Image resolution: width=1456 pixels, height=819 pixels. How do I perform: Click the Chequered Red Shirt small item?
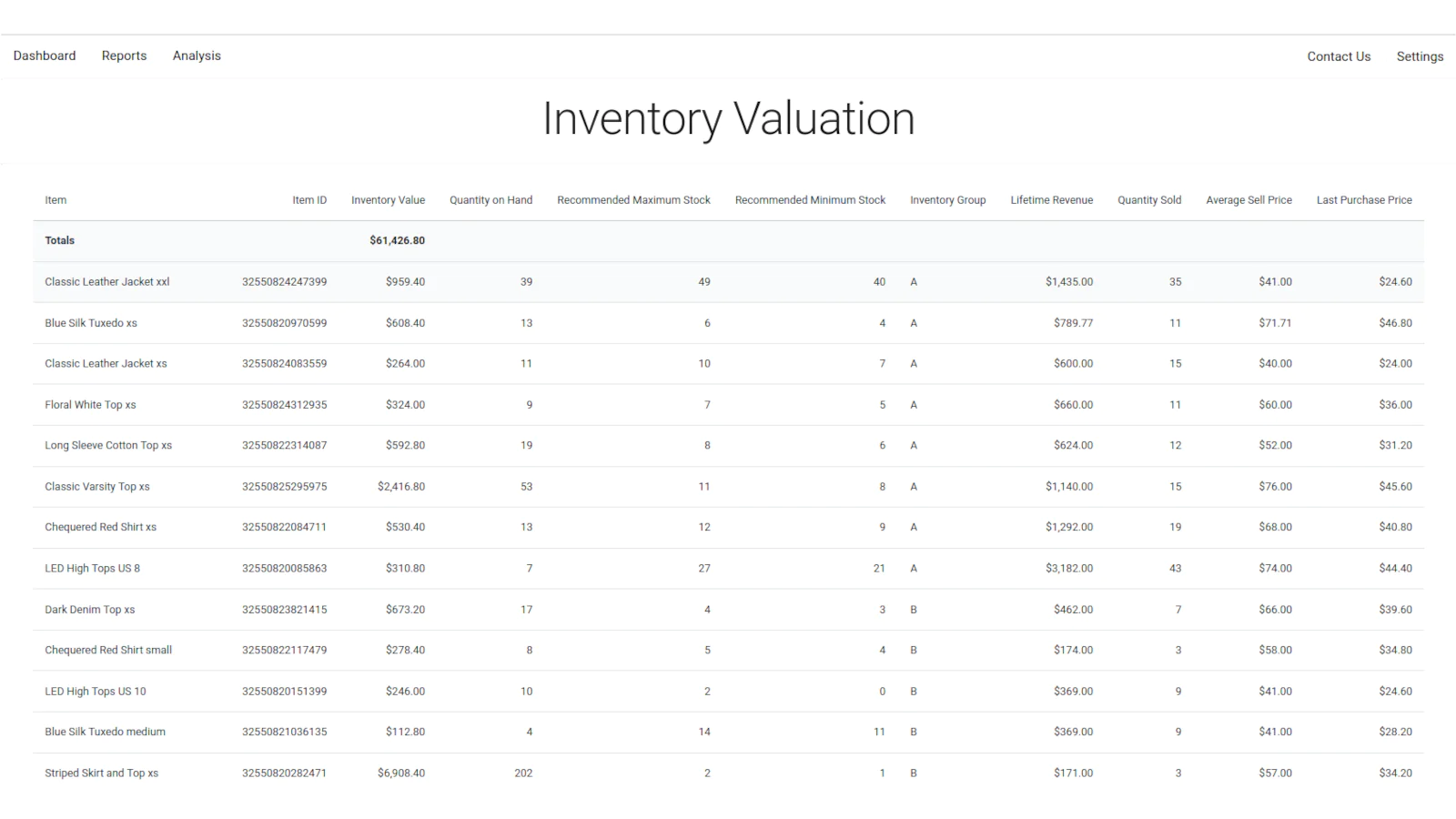(108, 651)
